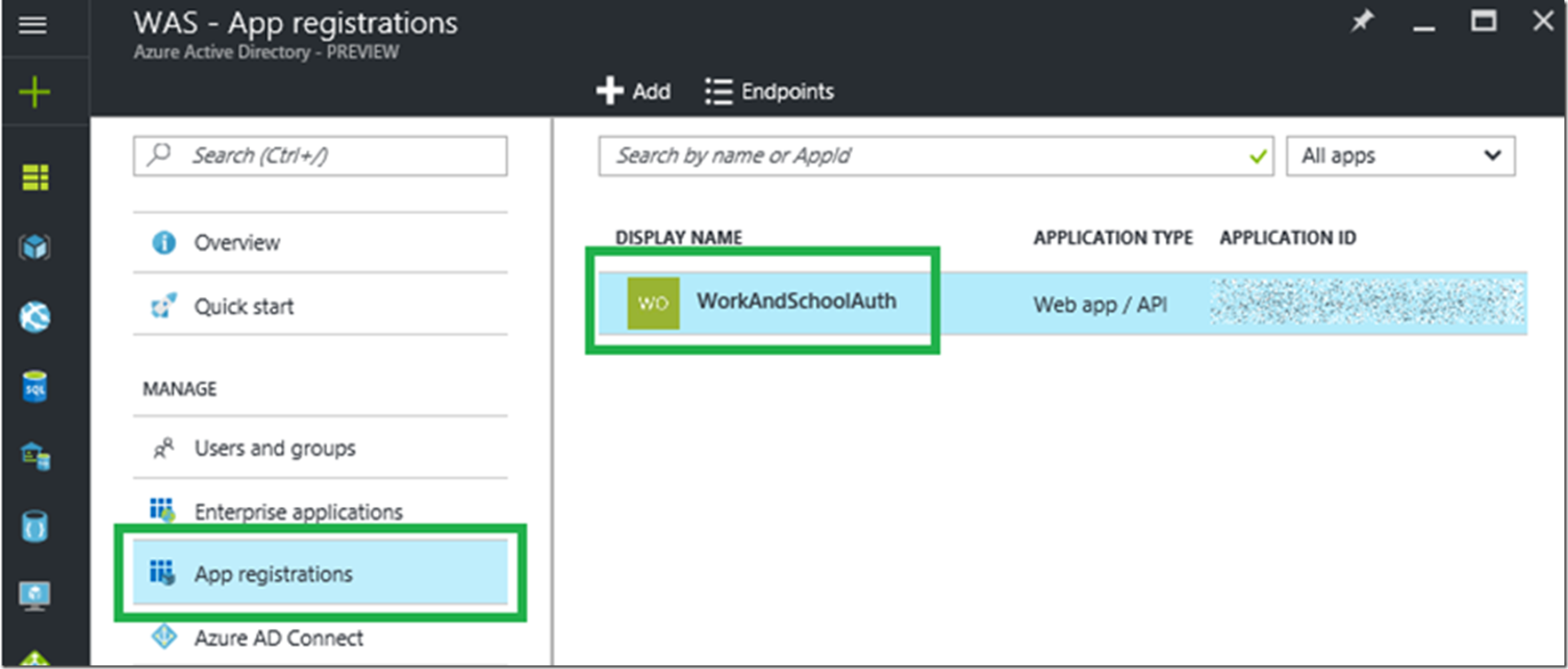This screenshot has height=669, width=1568.
Task: Click the Overview info icon
Action: pos(164,242)
